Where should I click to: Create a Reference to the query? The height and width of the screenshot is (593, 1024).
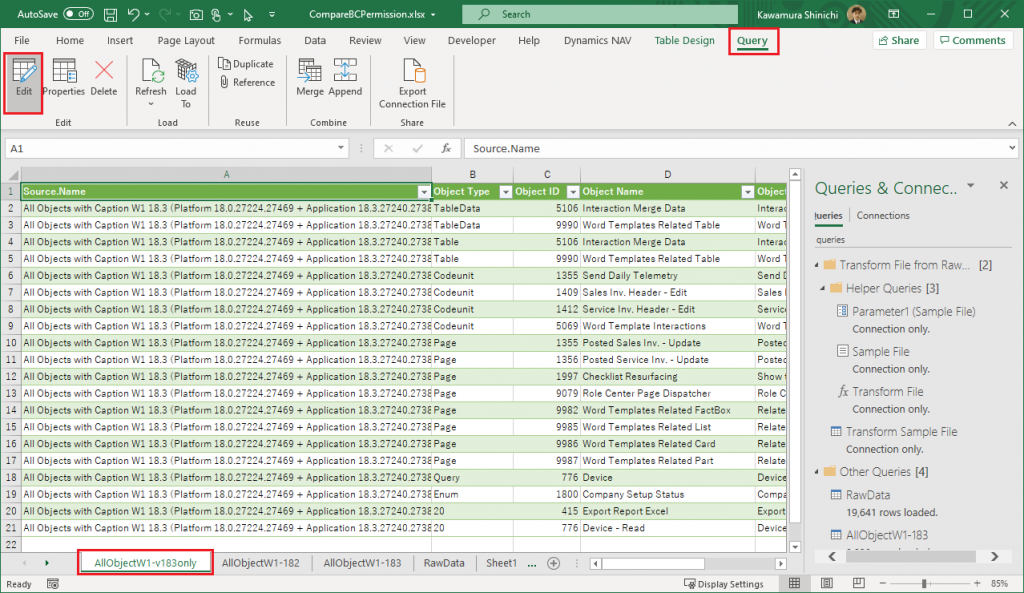[247, 82]
